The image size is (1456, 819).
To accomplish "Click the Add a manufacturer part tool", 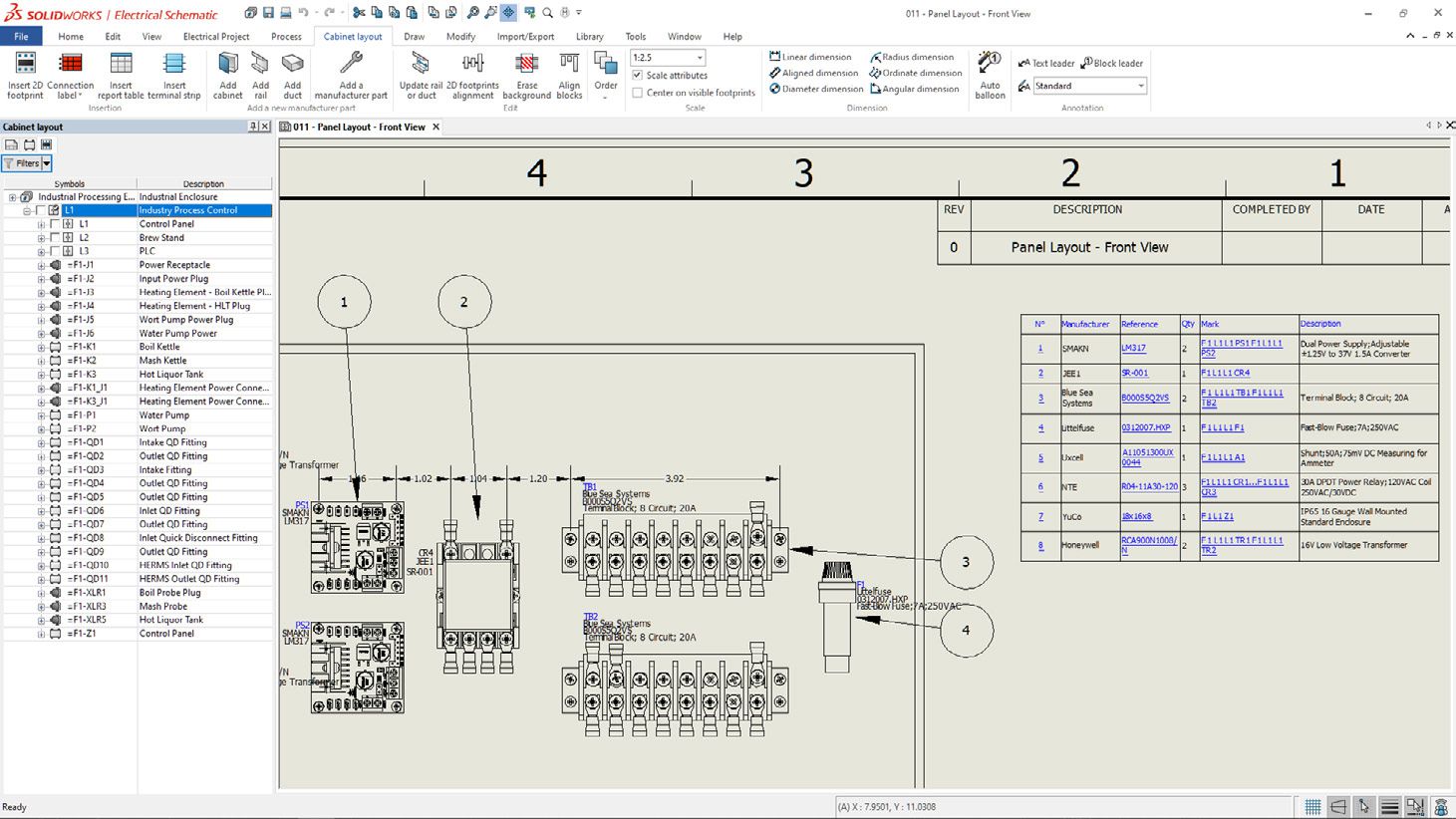I will 351,75.
